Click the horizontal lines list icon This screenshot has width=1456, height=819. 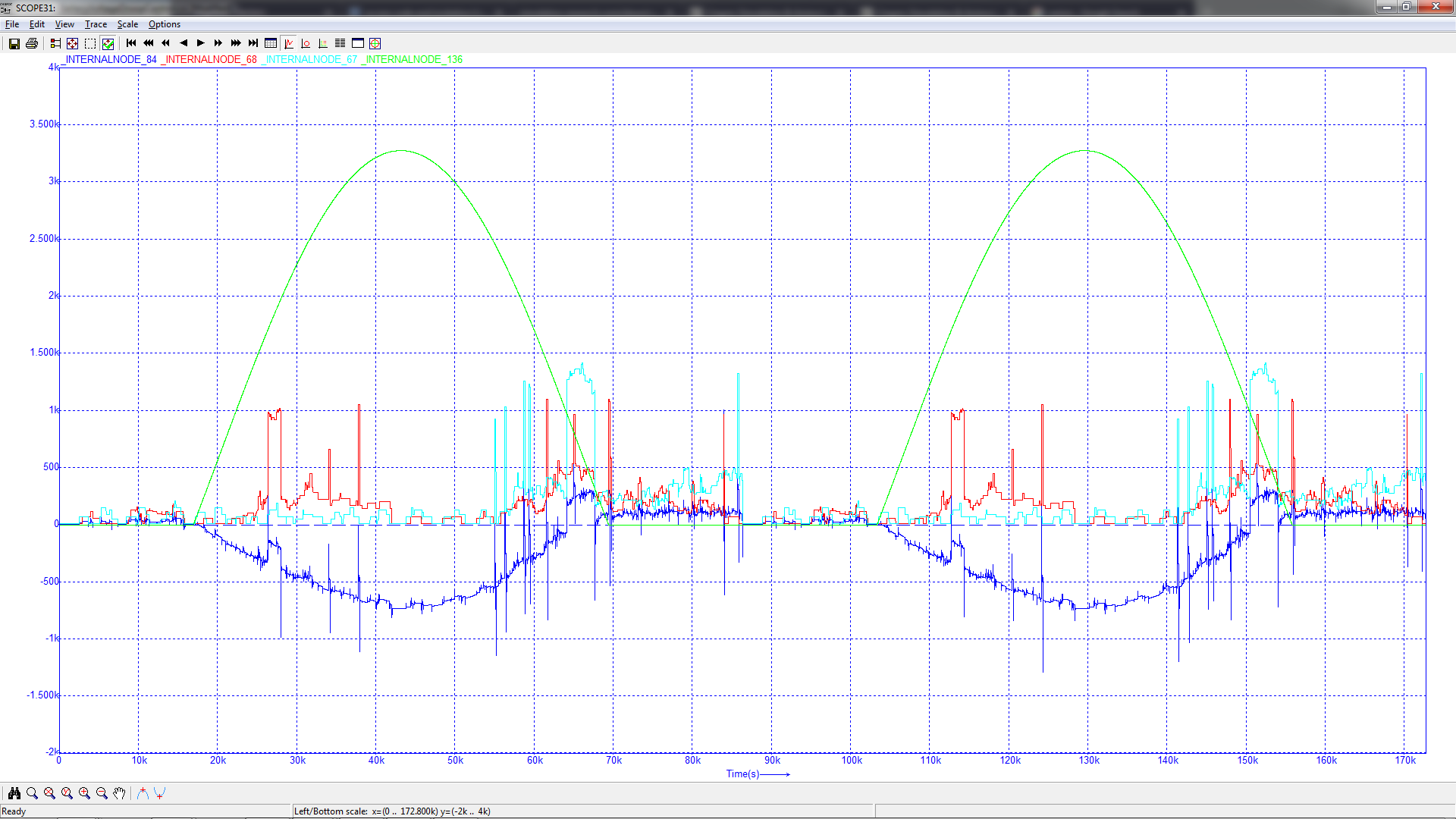(x=340, y=43)
